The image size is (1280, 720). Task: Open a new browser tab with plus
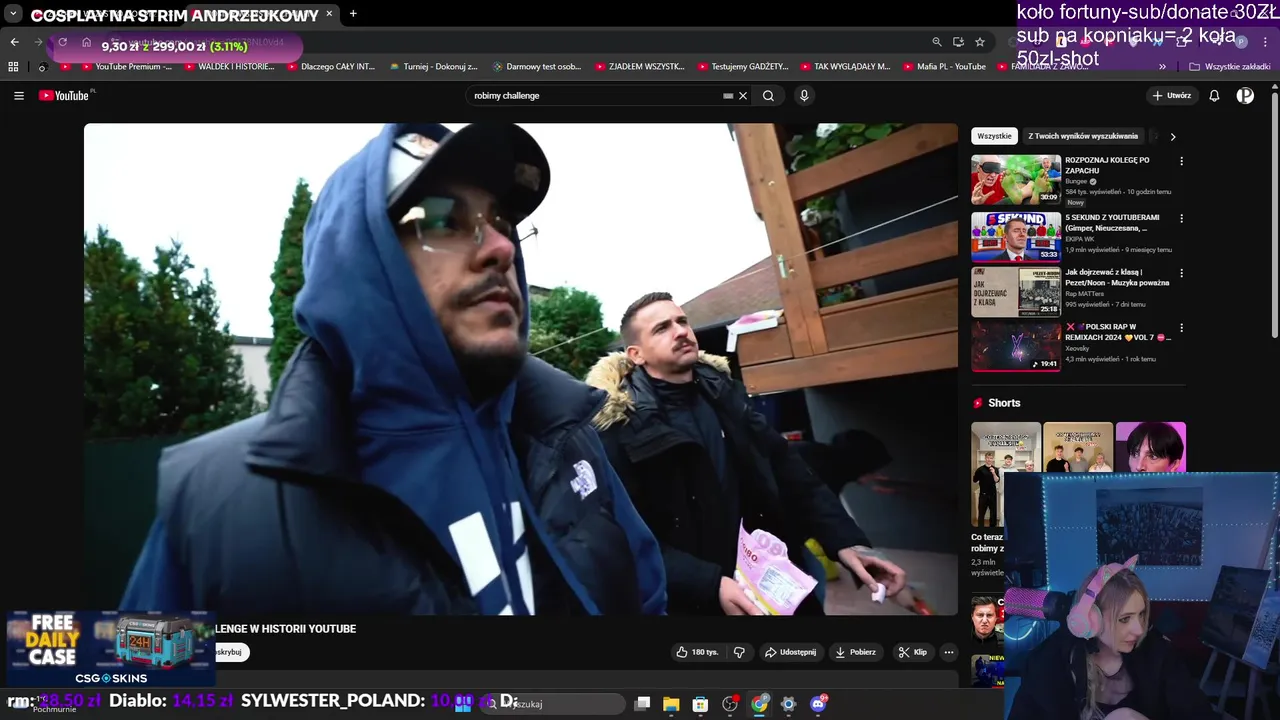click(353, 14)
